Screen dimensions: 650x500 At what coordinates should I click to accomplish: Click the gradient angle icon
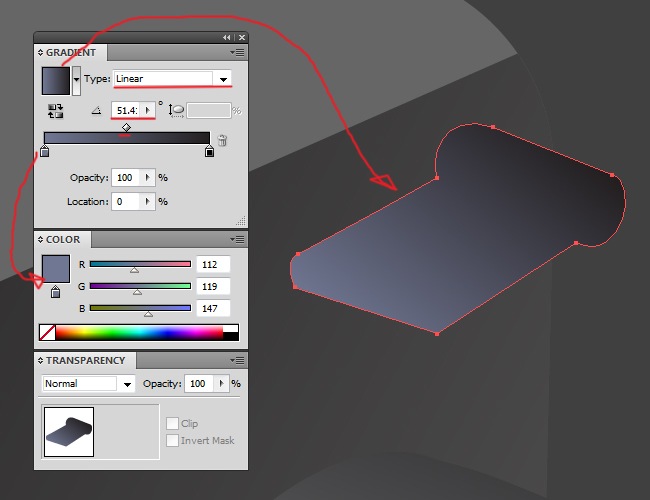tap(97, 110)
